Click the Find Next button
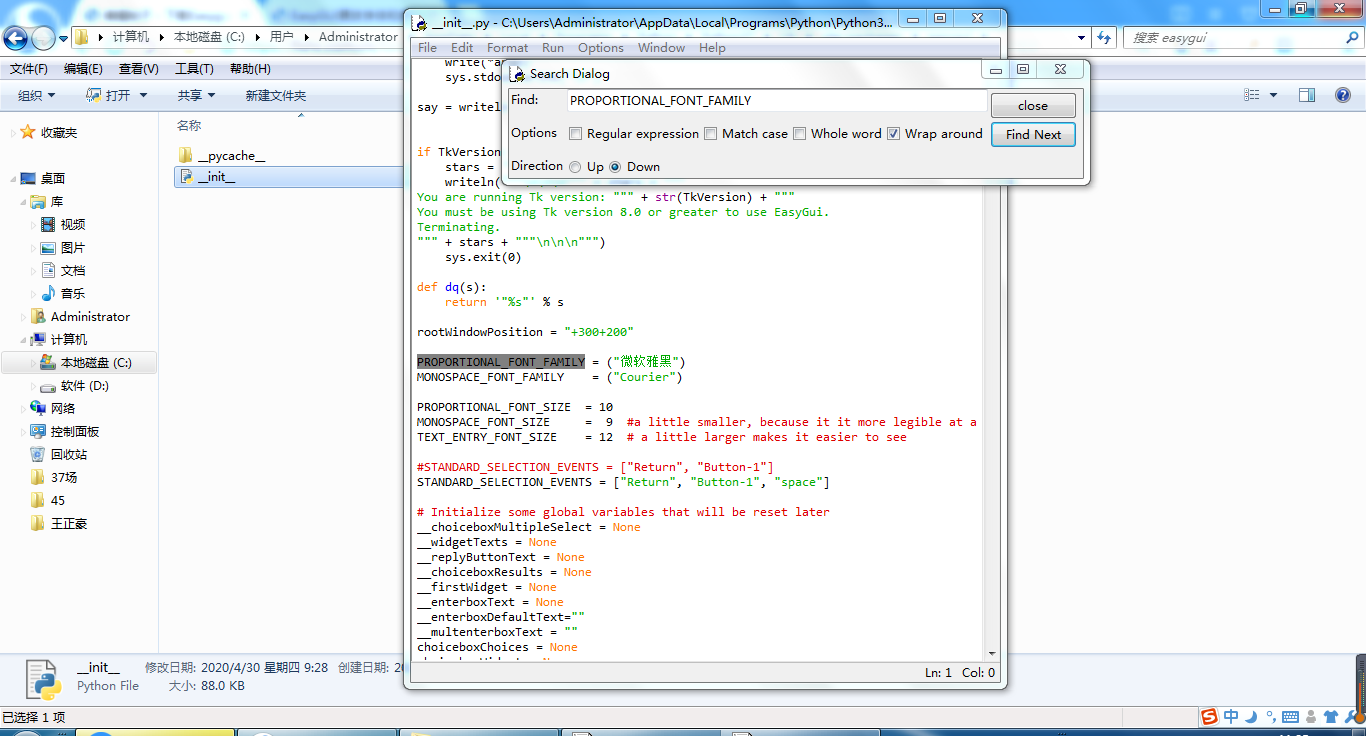This screenshot has height=736, width=1366. pyautogui.click(x=1033, y=135)
